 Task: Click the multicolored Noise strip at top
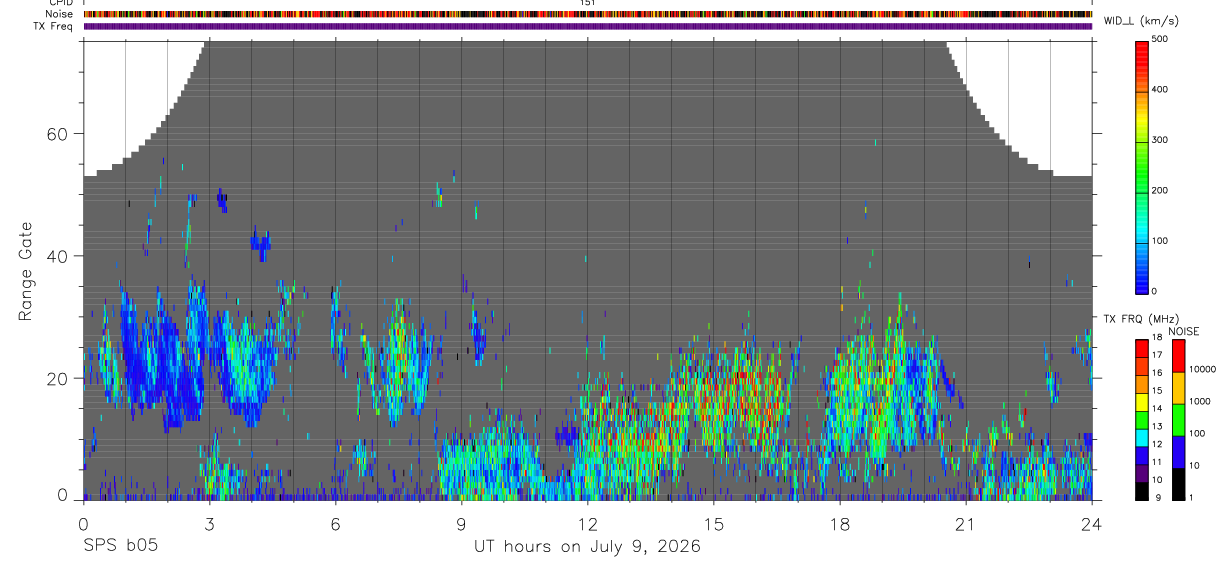[588, 14]
